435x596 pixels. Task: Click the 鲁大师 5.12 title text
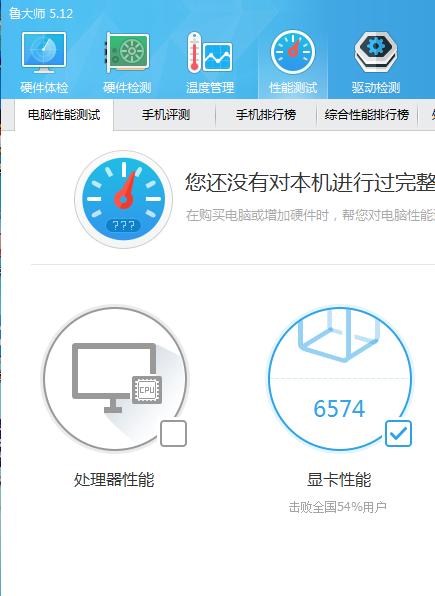41,14
